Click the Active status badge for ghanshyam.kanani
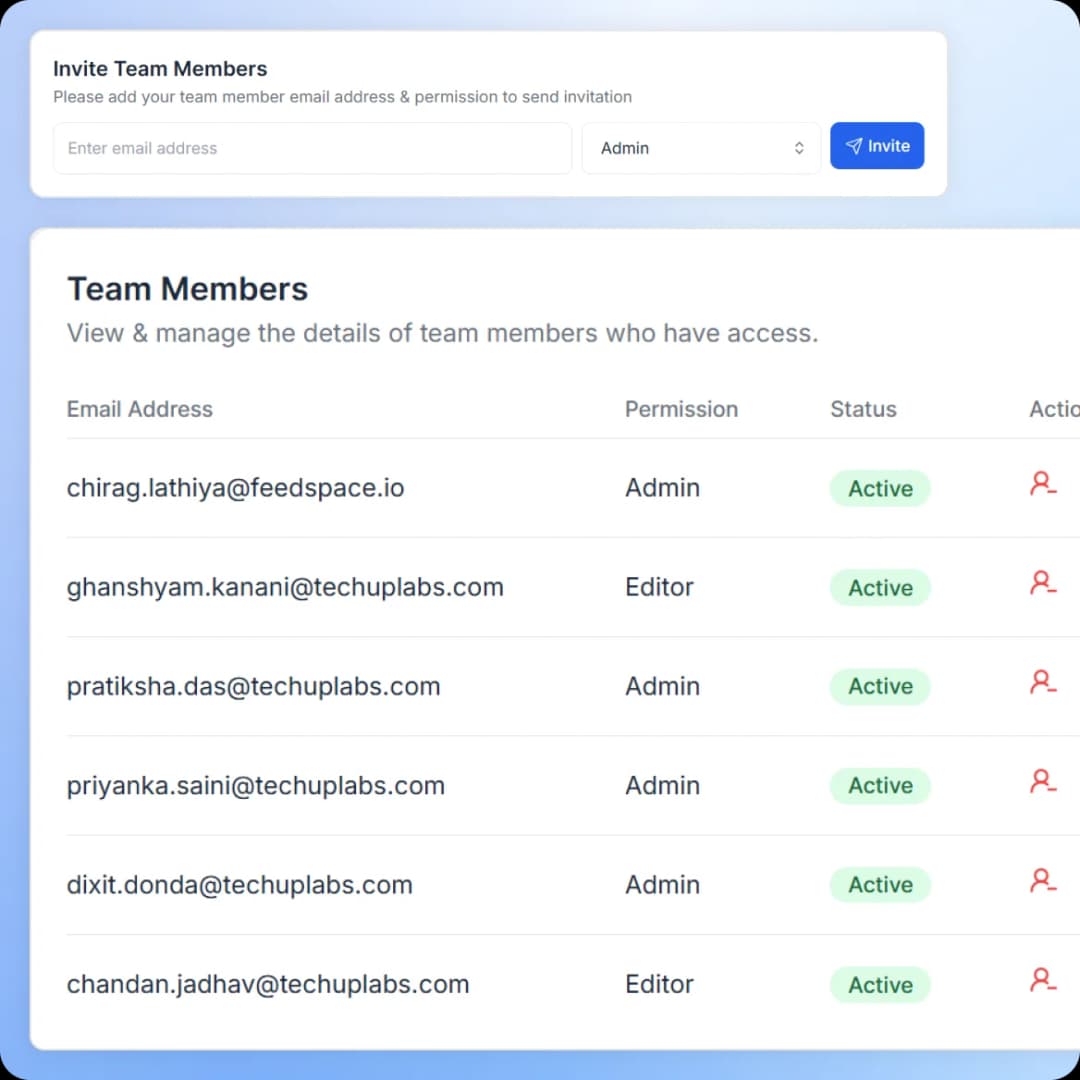Image resolution: width=1080 pixels, height=1080 pixels. 879,588
